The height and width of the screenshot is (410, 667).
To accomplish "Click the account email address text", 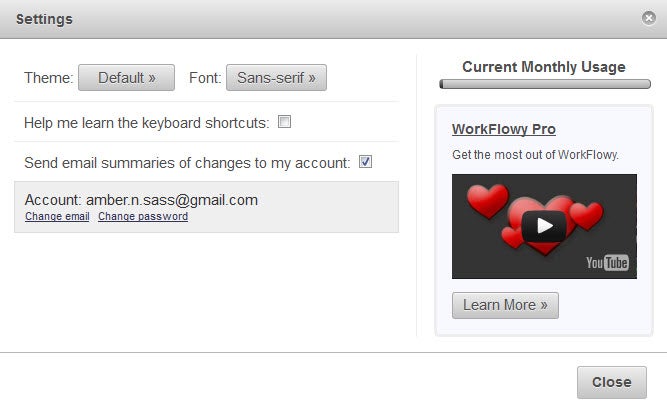I will pos(171,199).
